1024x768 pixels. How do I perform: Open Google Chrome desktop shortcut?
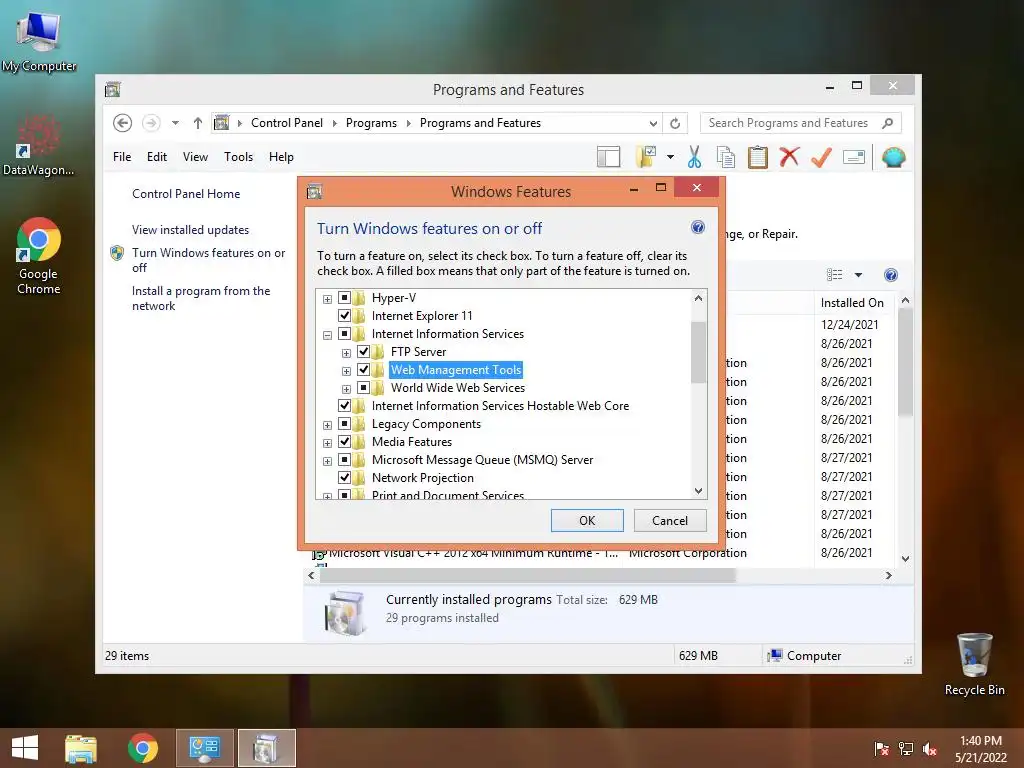[39, 256]
